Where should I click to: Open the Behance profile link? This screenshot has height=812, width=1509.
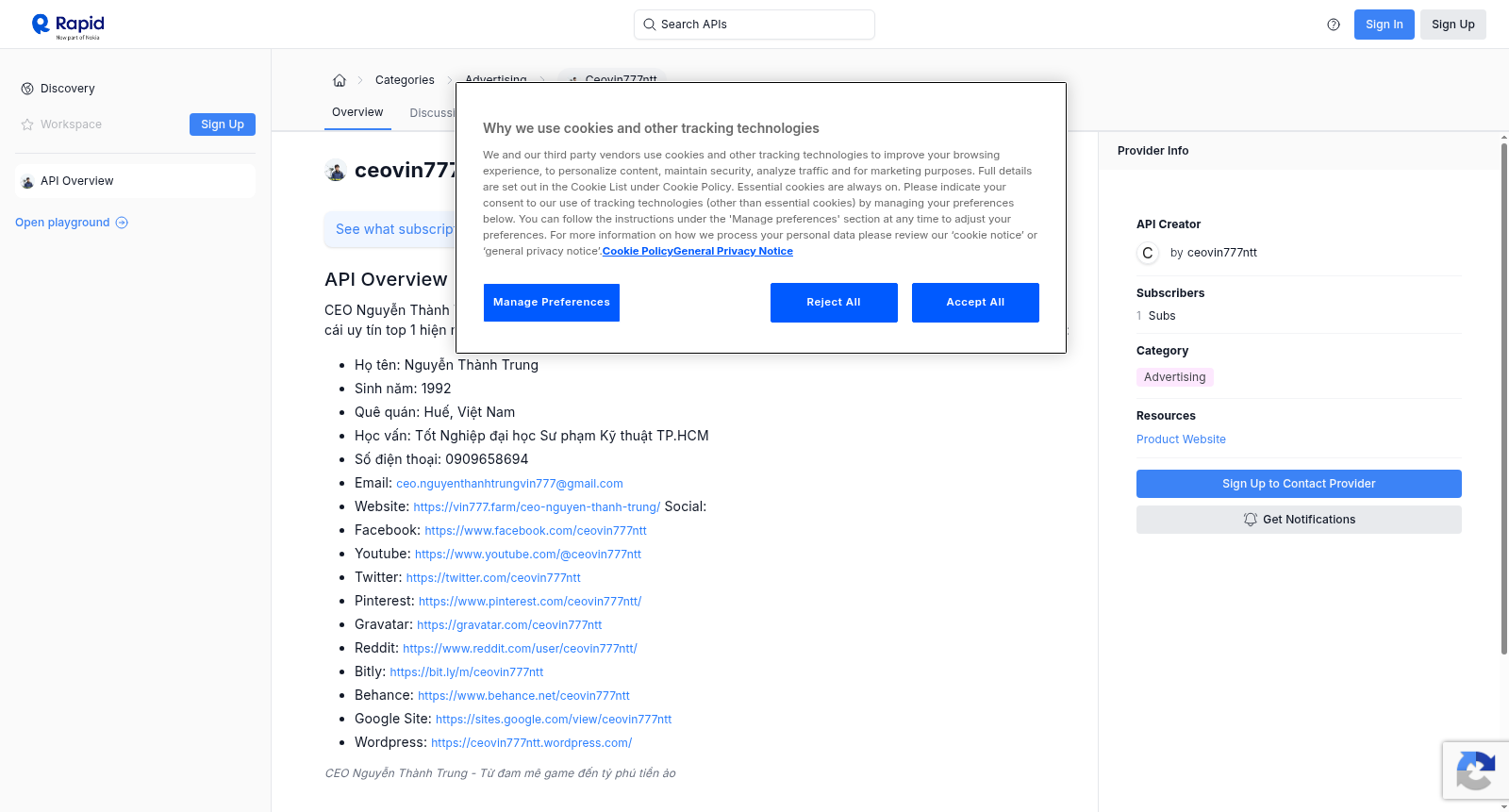[523, 696]
